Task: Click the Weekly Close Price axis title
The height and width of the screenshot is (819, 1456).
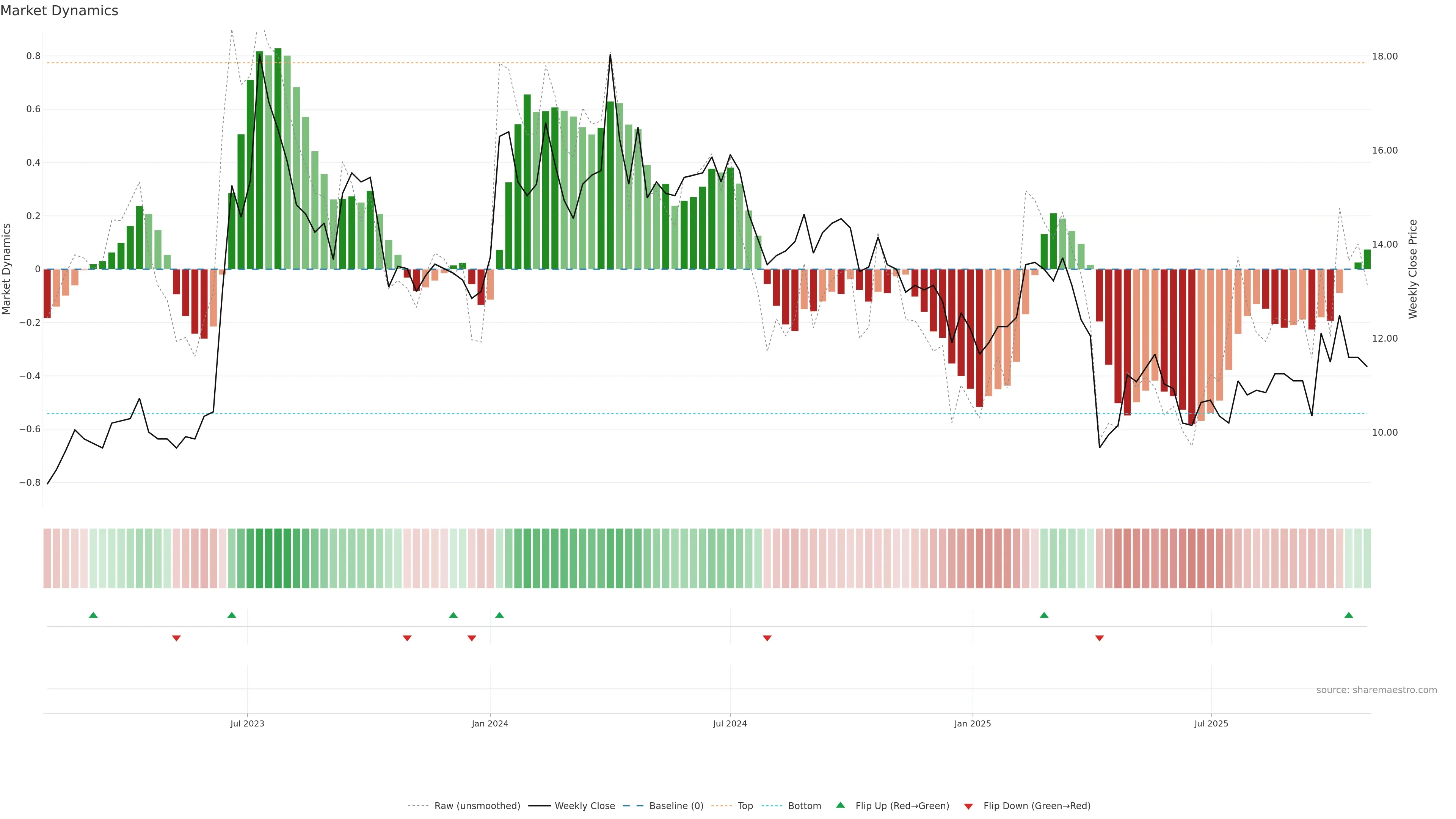Action: click(x=1413, y=269)
